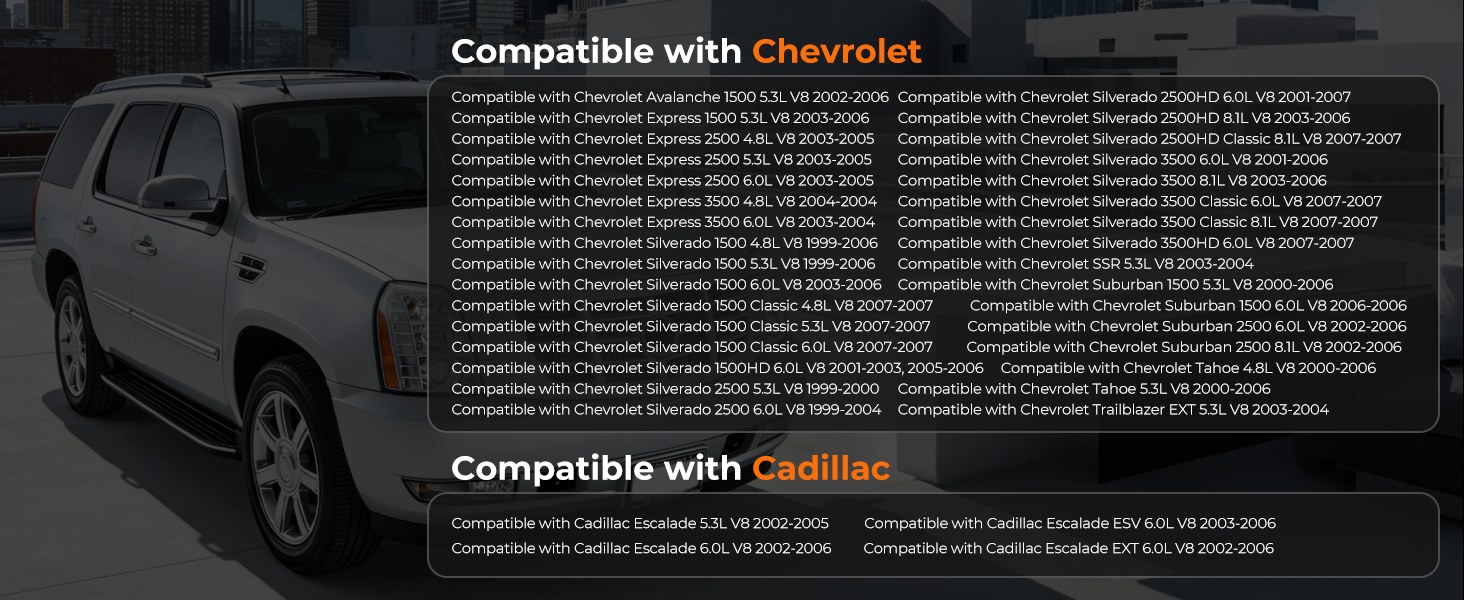
Task: Click the "Compatible with Chevrolet" heading
Action: tap(686, 51)
